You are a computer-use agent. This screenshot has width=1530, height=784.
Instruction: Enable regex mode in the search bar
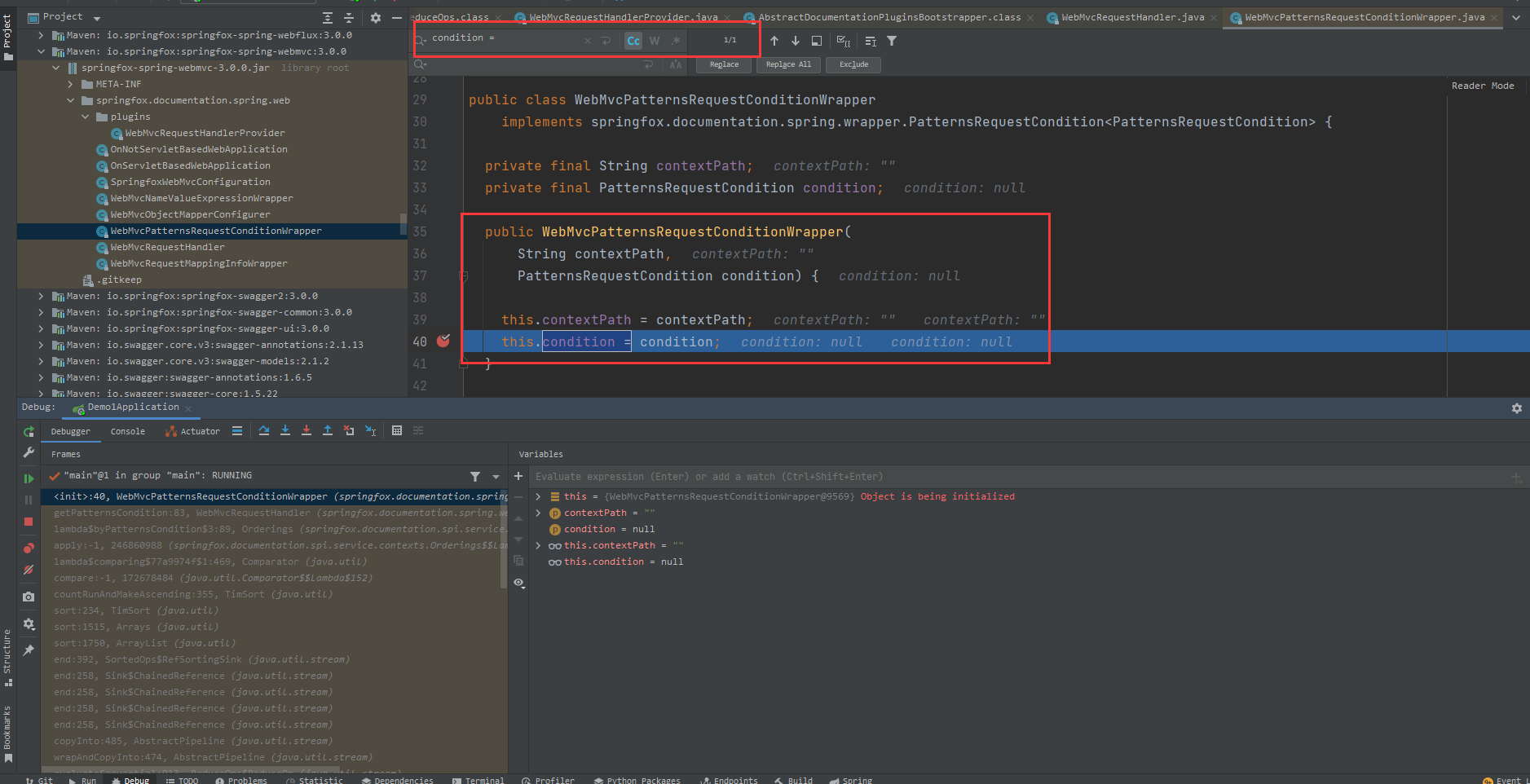click(x=676, y=40)
